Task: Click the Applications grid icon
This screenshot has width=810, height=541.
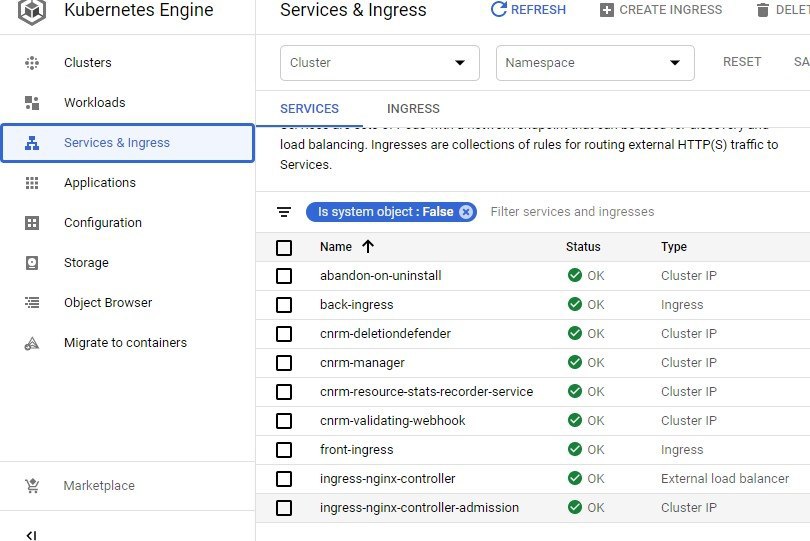Action: coord(32,182)
